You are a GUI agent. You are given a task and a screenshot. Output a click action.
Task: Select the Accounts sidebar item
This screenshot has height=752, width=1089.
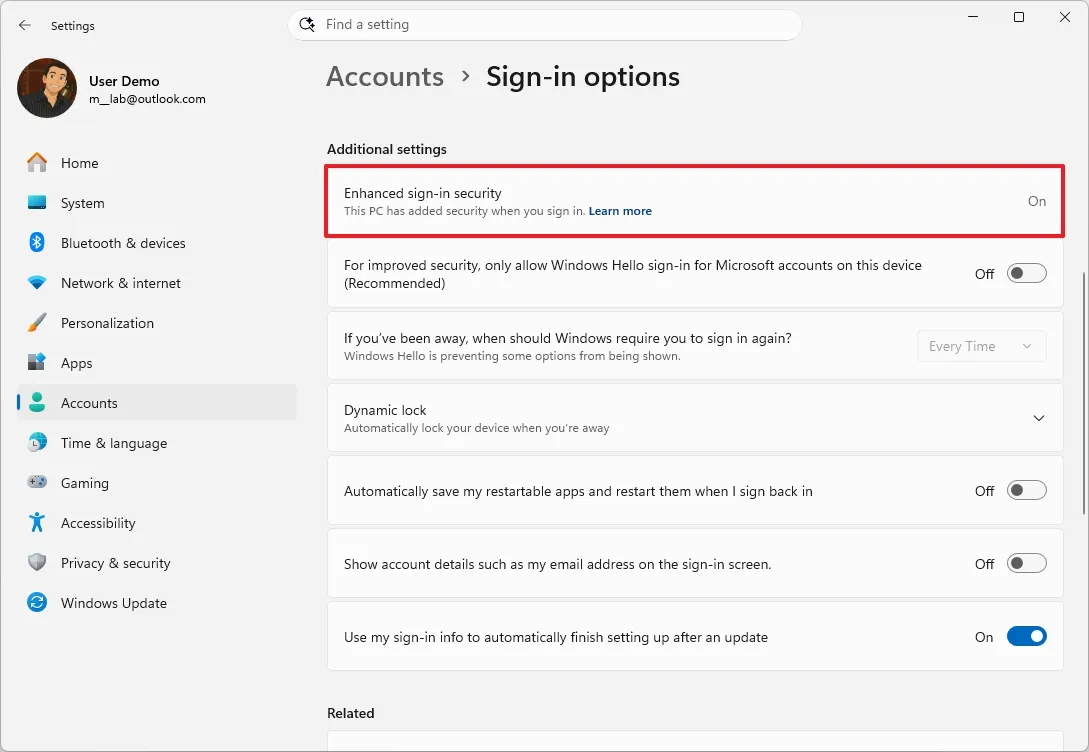pyautogui.click(x=157, y=403)
